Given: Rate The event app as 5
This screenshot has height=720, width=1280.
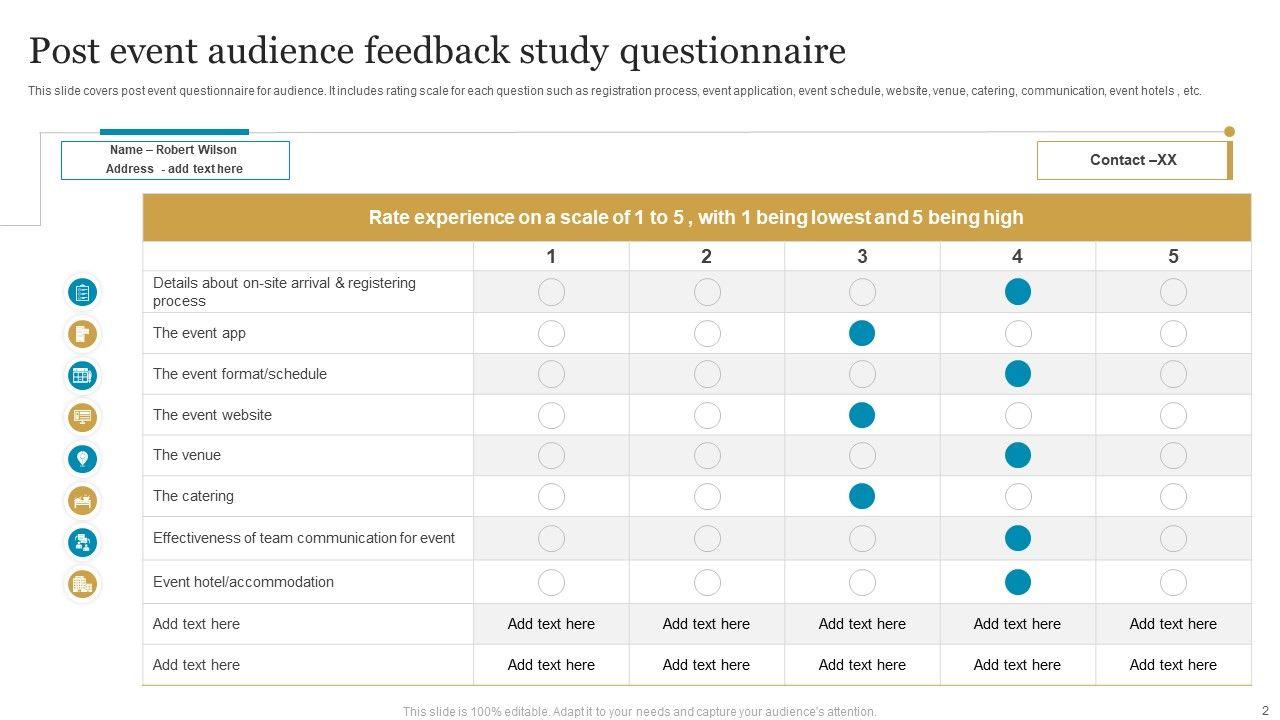Looking at the screenshot, I should click(1173, 333).
